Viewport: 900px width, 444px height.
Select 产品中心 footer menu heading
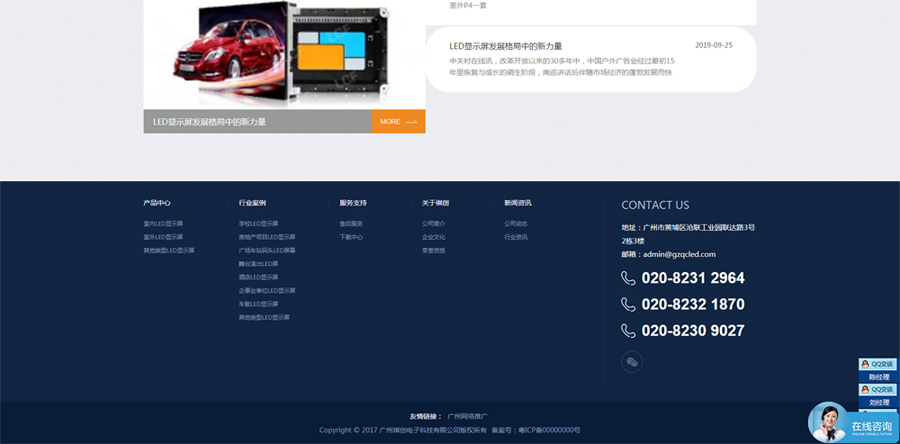157,203
